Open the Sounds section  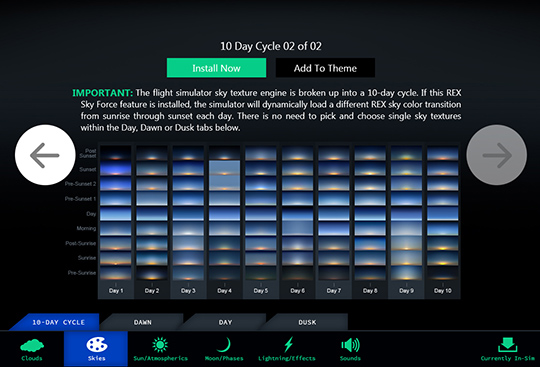coord(350,349)
